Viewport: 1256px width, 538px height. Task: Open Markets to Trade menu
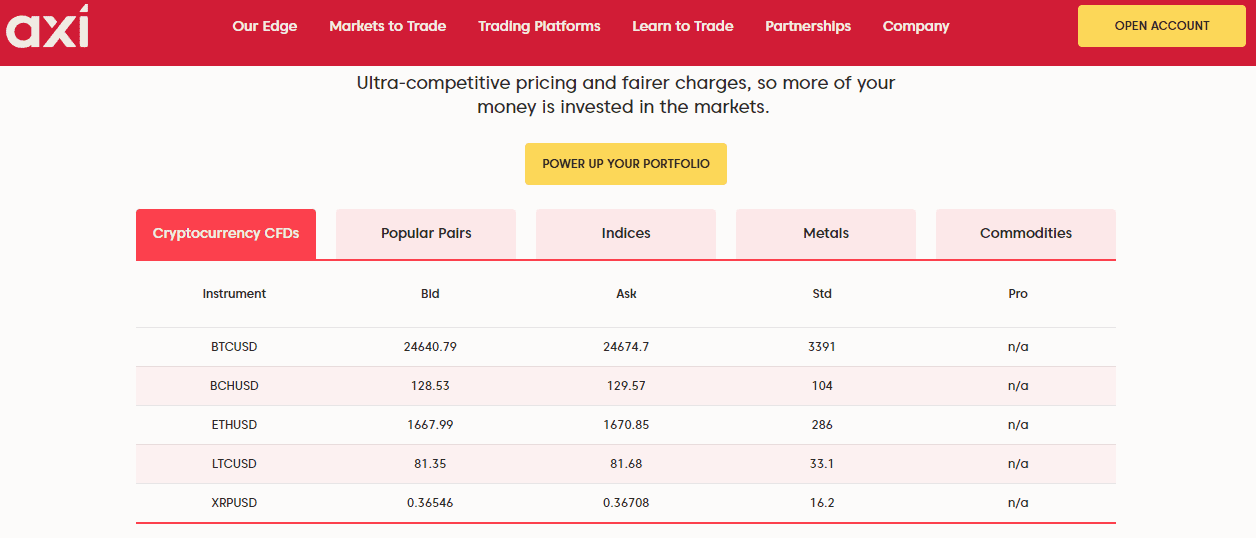[388, 26]
